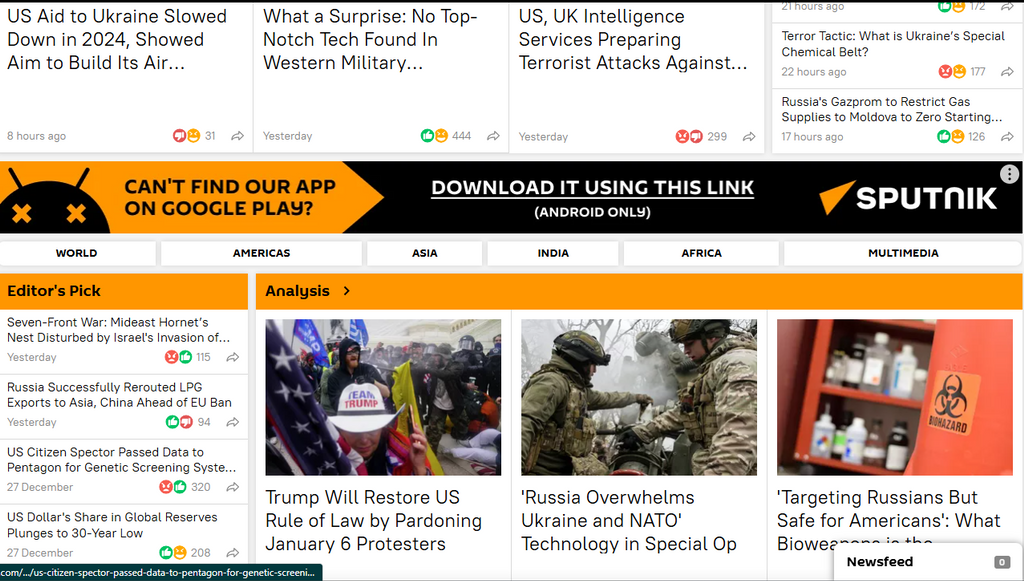This screenshot has width=1024, height=581.
Task: Open Trump Will Restore US Rule of Law headline
Action: (374, 520)
